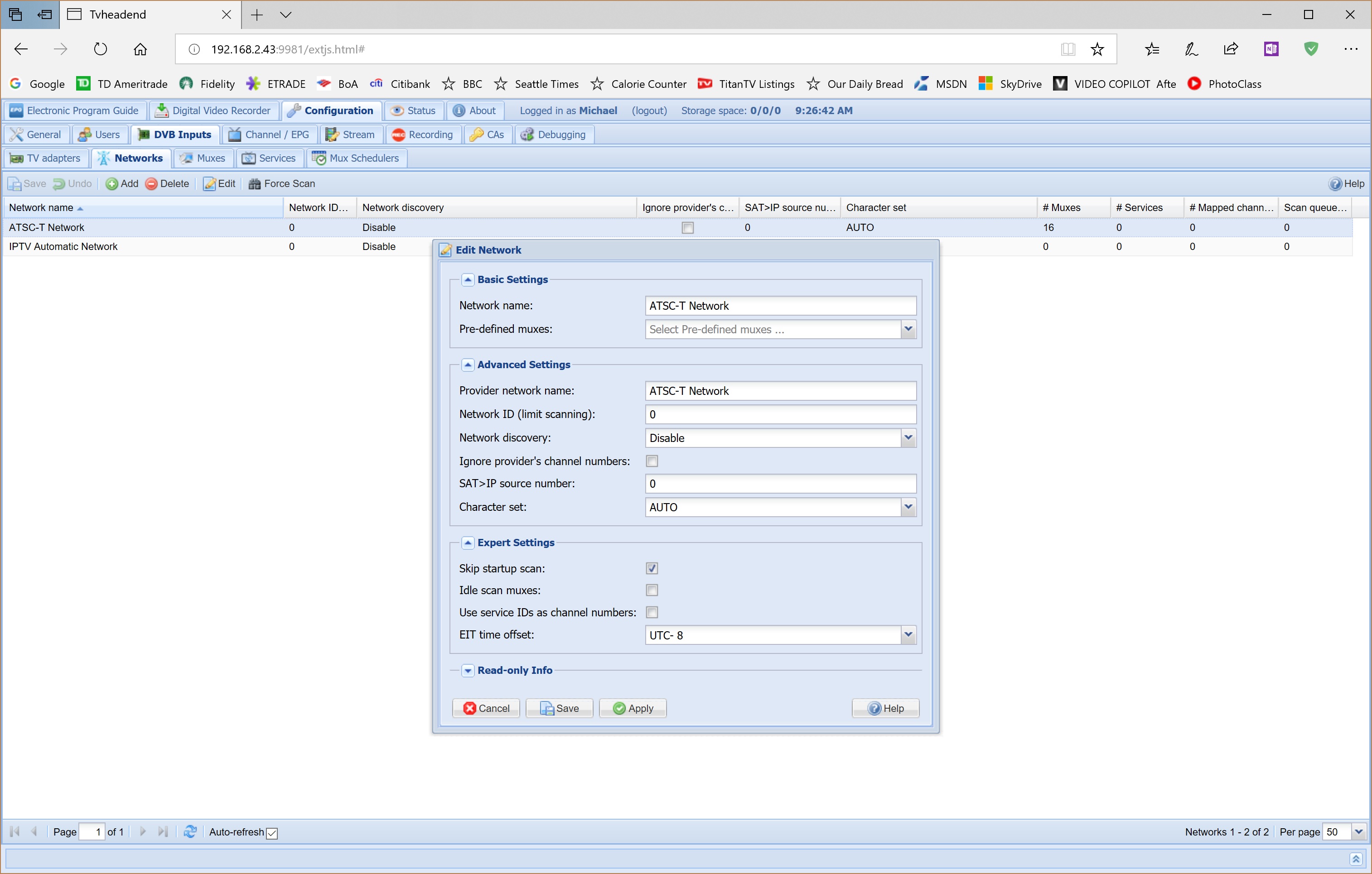Click the red Delete network icon
Screen dimensions: 1372x874
pyautogui.click(x=151, y=183)
